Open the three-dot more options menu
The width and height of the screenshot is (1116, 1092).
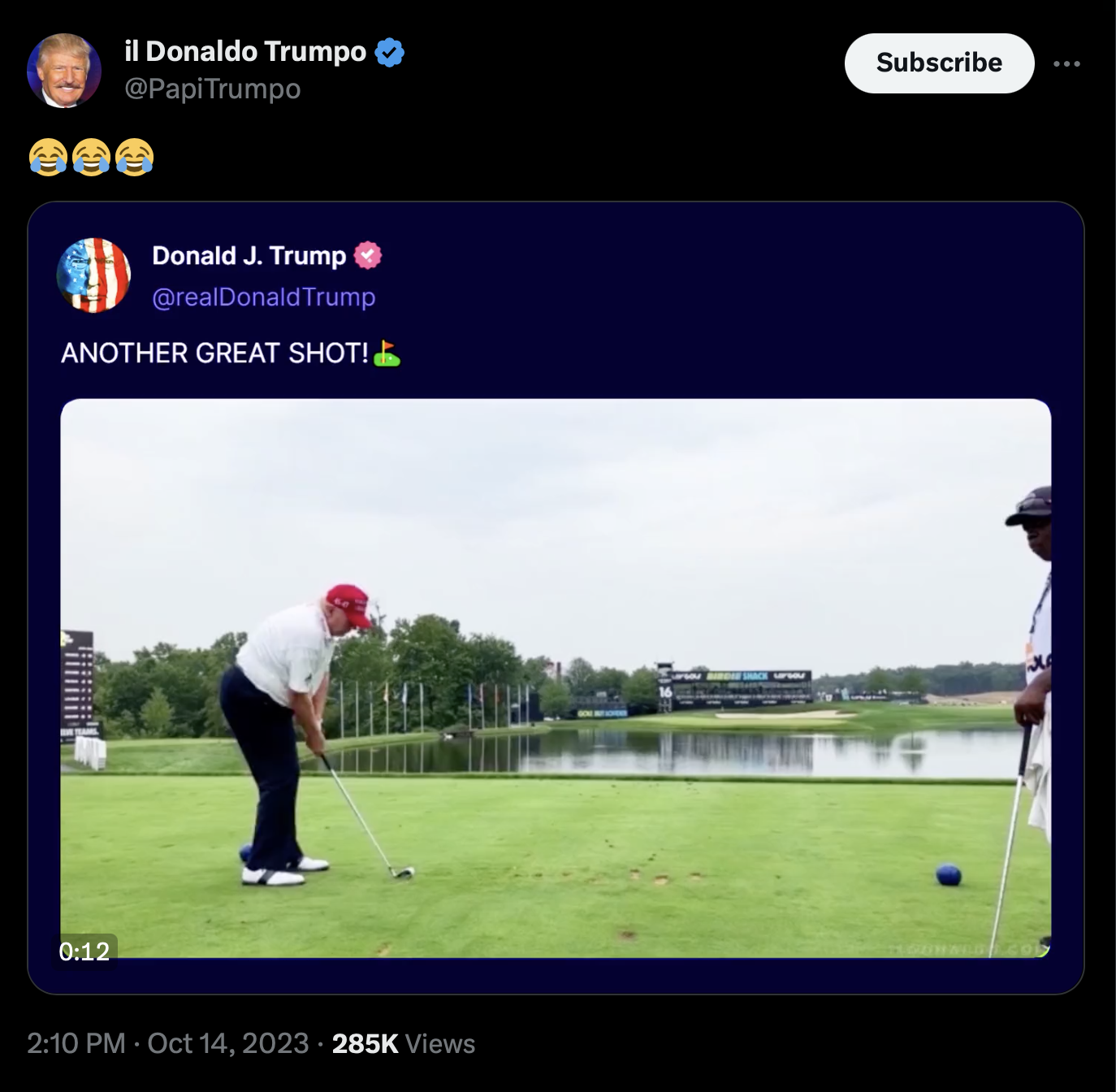click(x=1066, y=63)
